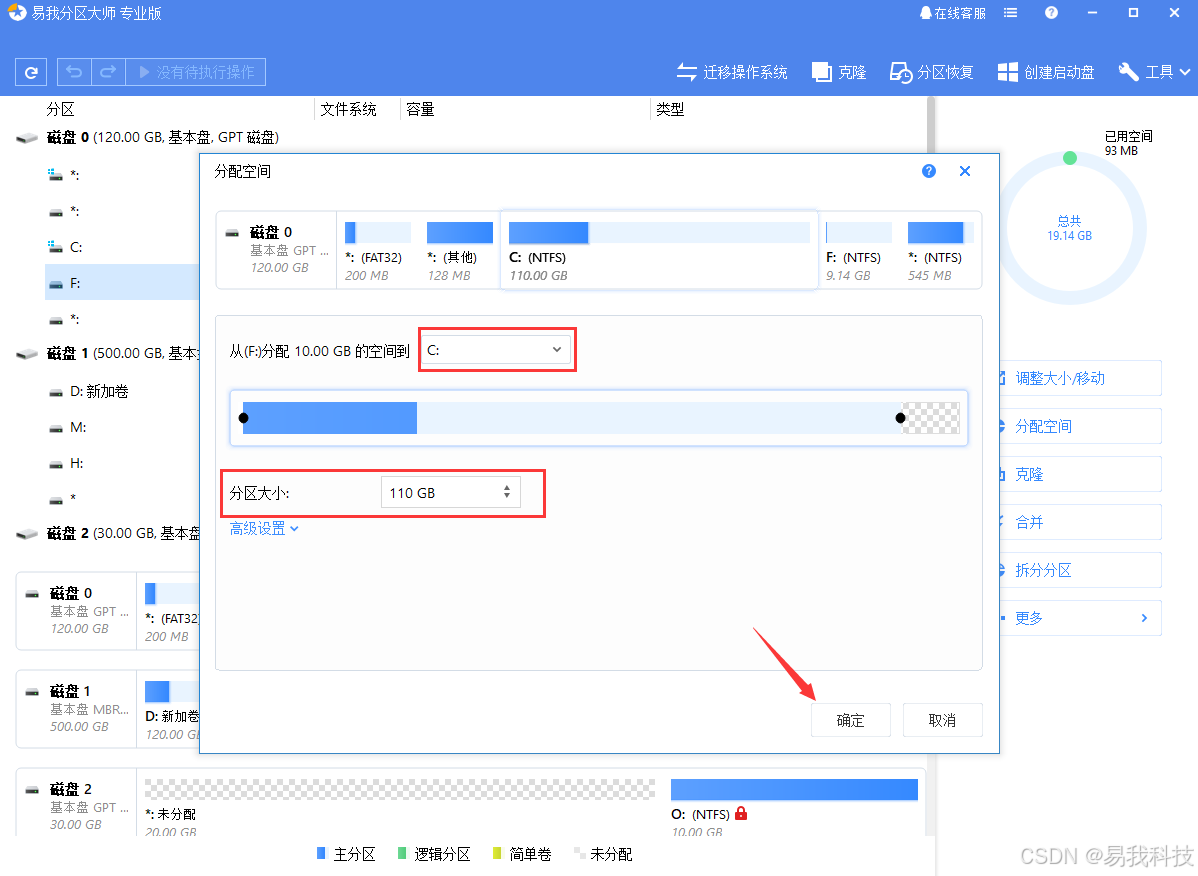The width and height of the screenshot is (1198, 876).
Task: Open the list menu icon in title bar
Action: (1010, 13)
